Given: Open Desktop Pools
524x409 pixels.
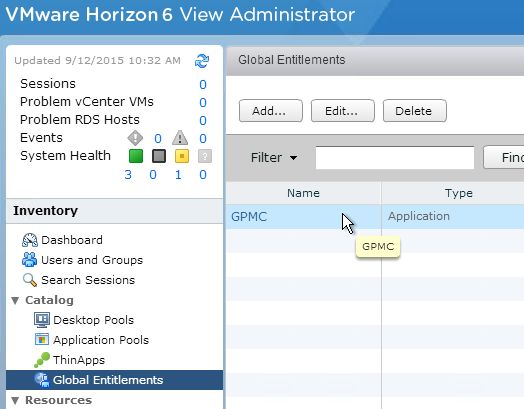Looking at the screenshot, I should [x=94, y=320].
